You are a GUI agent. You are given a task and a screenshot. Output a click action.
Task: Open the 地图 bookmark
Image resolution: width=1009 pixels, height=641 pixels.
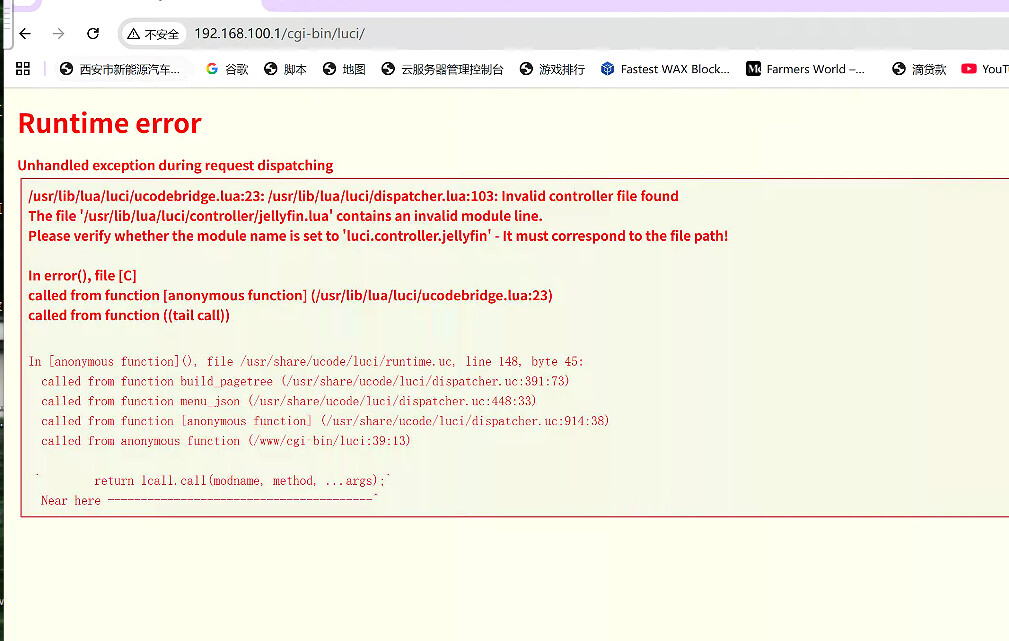(x=344, y=69)
